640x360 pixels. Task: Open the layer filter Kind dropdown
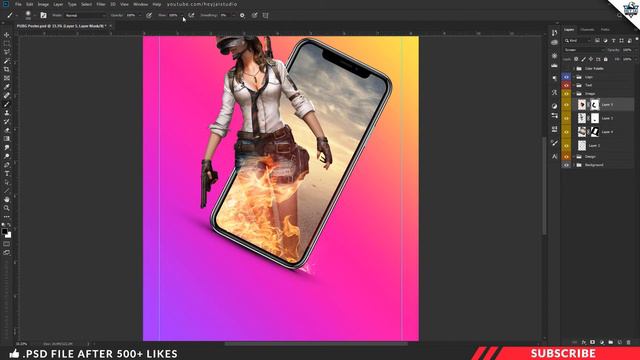click(x=578, y=40)
